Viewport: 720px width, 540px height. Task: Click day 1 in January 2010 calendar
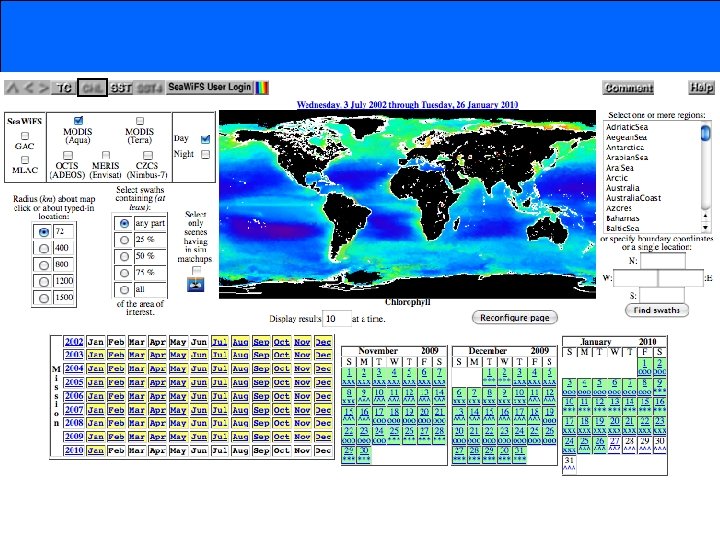[x=645, y=367]
